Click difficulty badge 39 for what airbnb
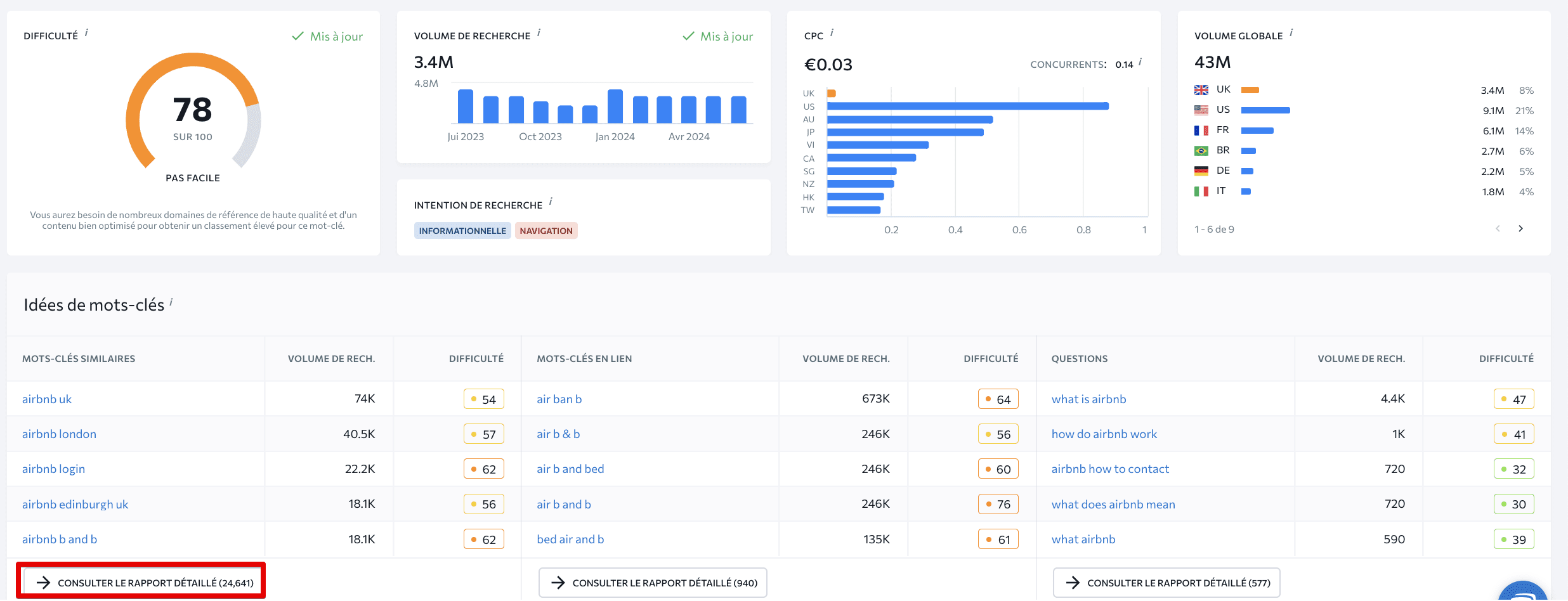The height and width of the screenshot is (601, 1568). pos(1513,540)
